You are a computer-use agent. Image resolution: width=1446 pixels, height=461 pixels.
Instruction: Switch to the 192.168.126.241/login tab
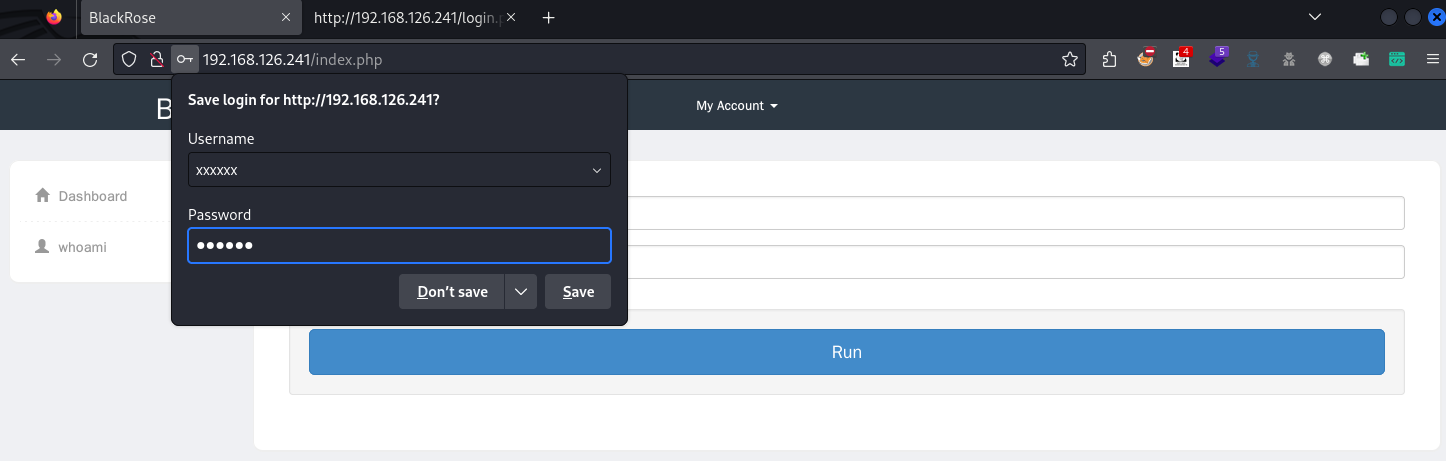[415, 18]
